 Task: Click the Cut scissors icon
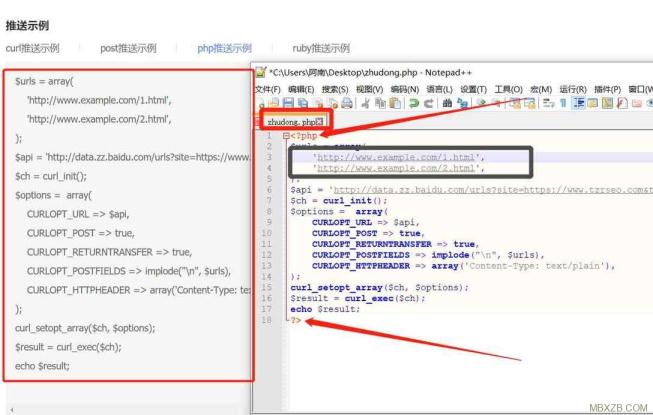(x=365, y=103)
